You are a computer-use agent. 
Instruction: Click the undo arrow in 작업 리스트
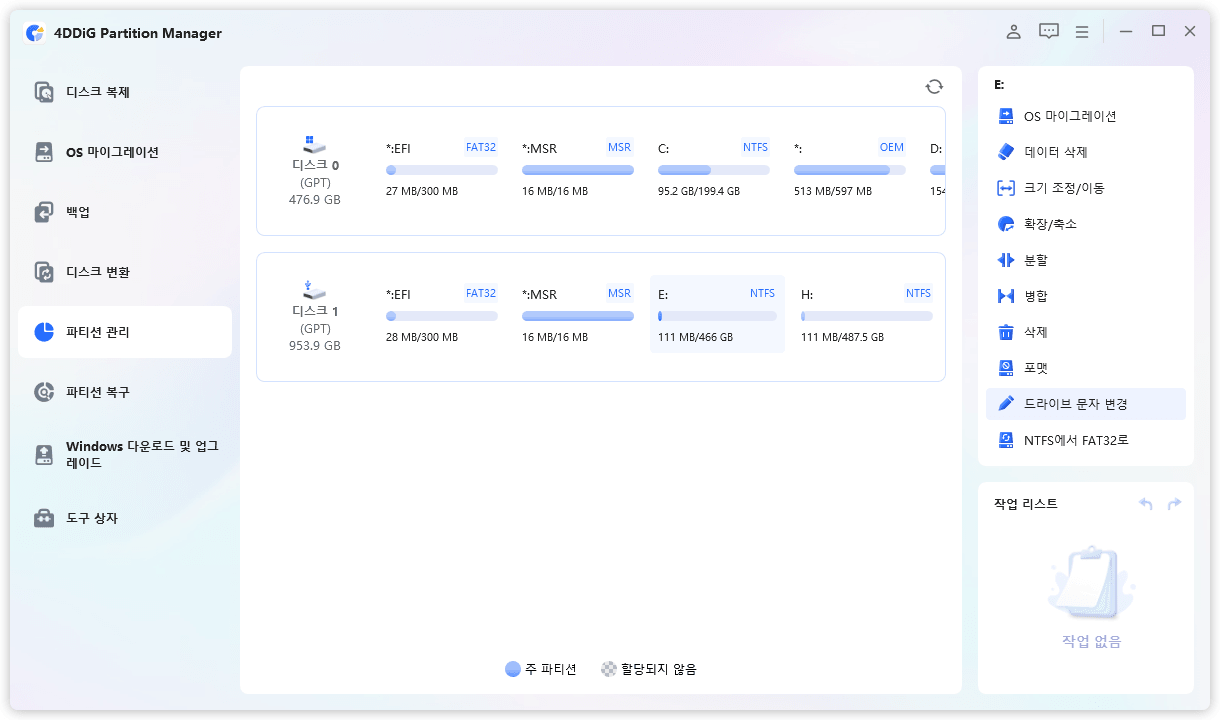point(1145,504)
